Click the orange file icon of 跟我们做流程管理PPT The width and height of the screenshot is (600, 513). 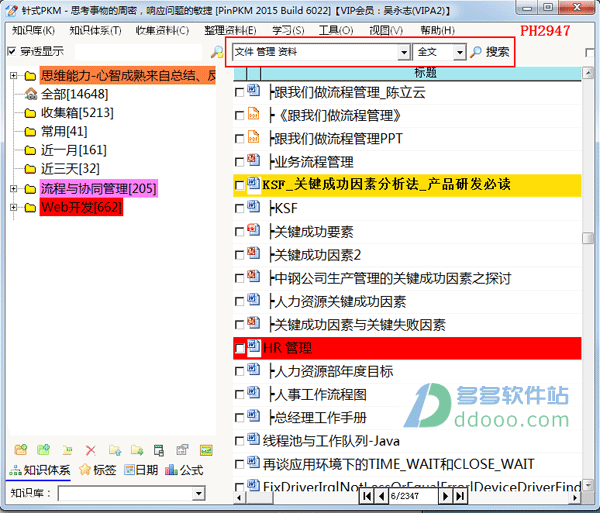click(253, 137)
